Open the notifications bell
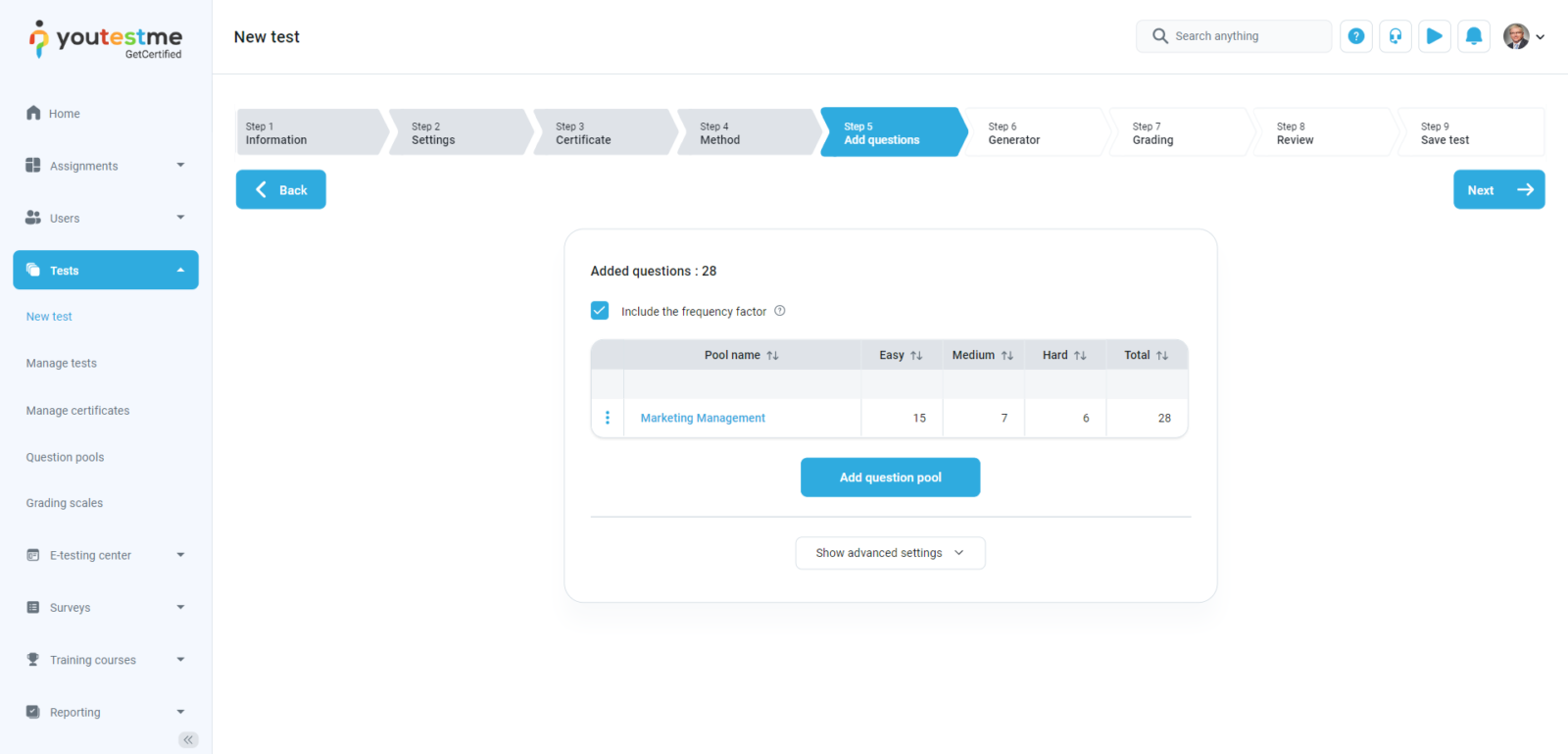This screenshot has height=754, width=1568. pos(1473,36)
